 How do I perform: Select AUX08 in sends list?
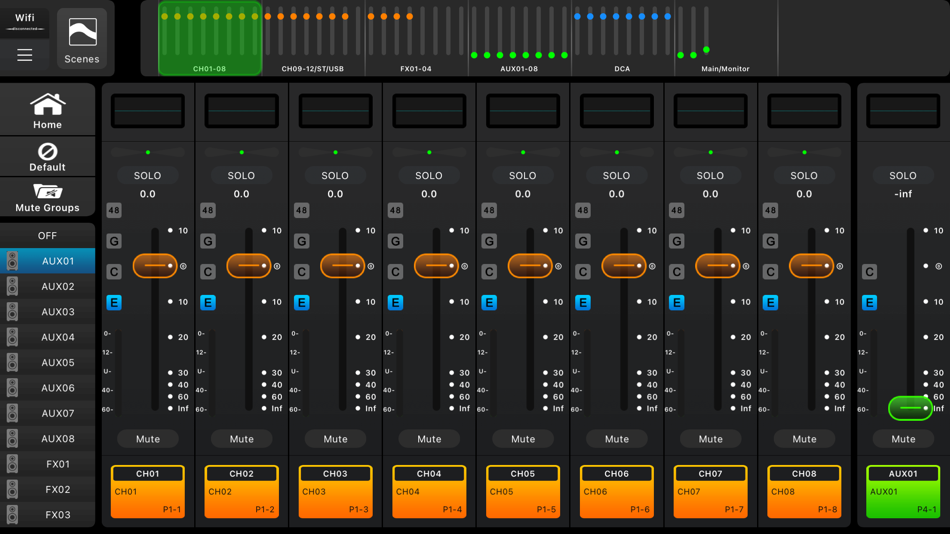[47, 438]
